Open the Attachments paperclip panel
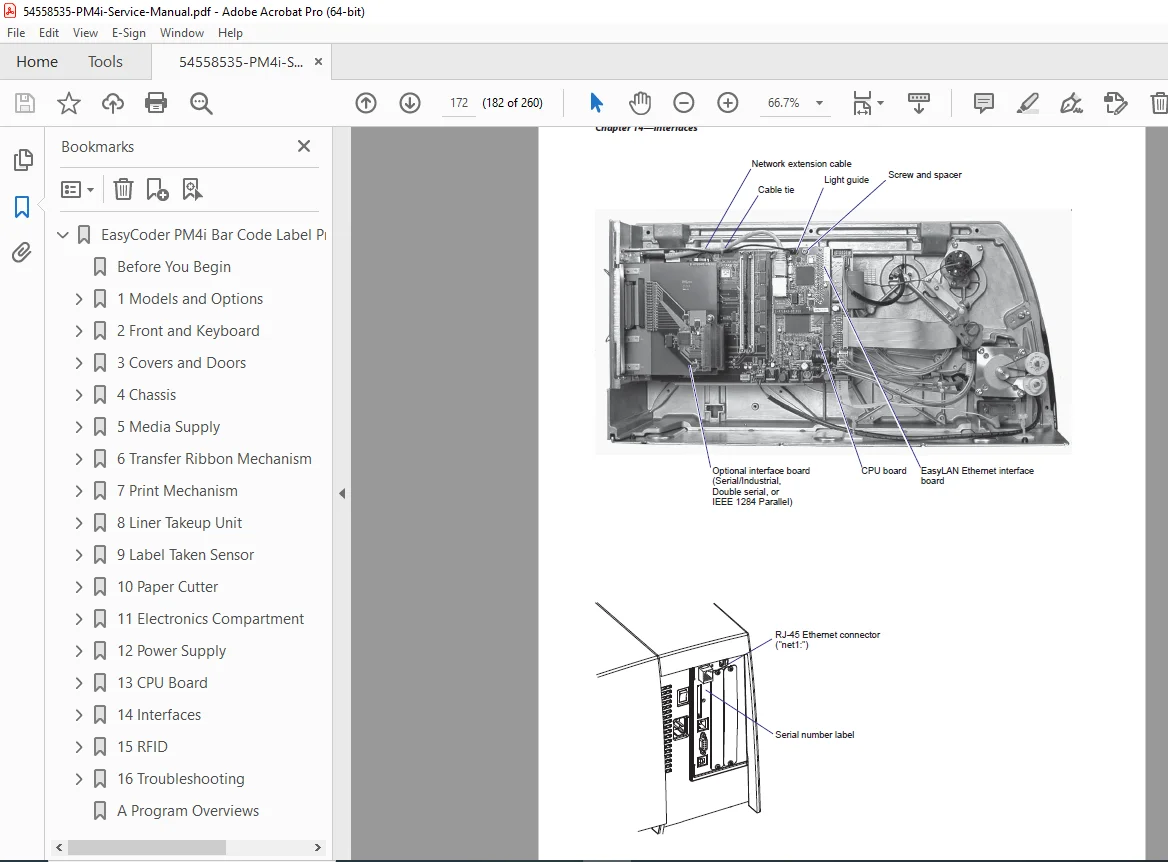This screenshot has width=1168, height=862. tap(22, 253)
